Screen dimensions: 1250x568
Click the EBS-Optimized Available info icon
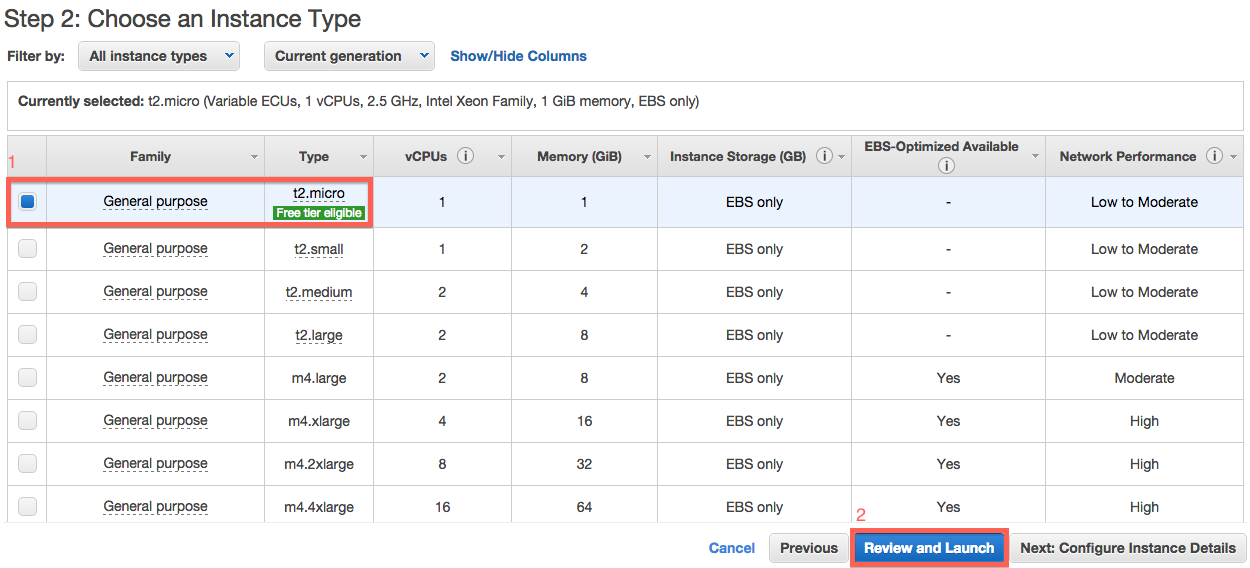pos(946,166)
